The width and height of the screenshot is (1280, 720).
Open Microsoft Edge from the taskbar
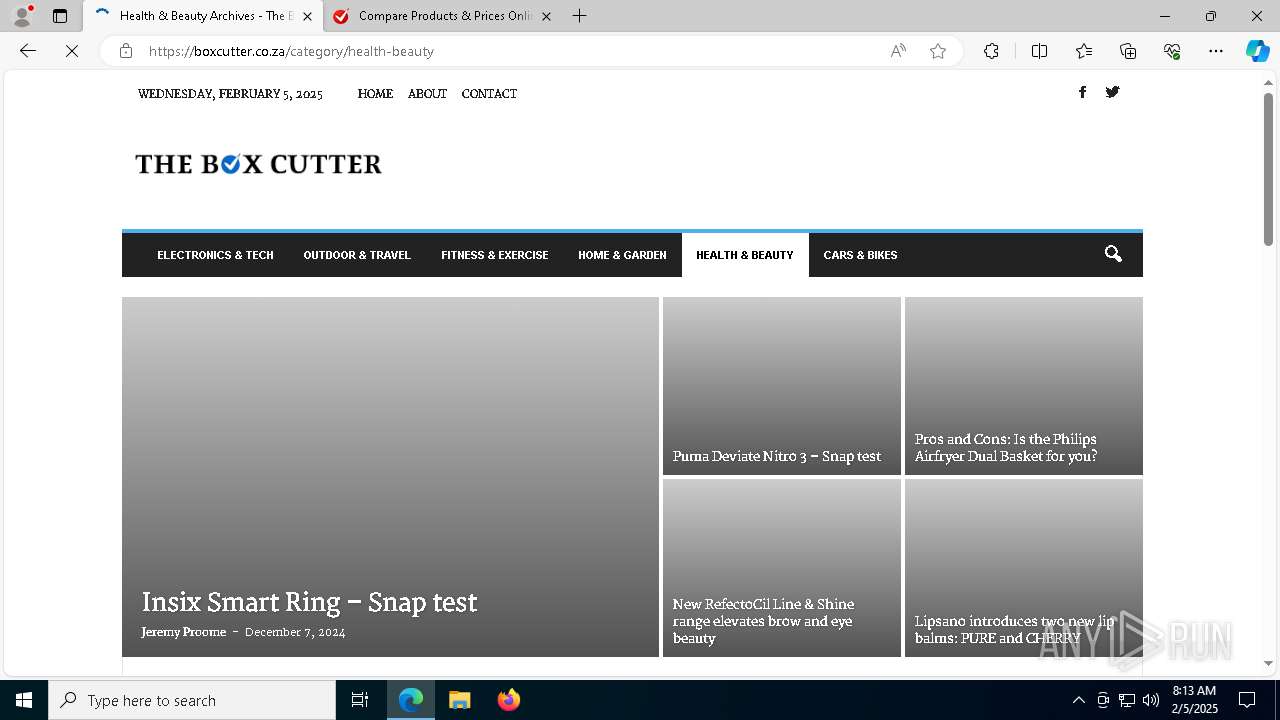click(x=411, y=700)
